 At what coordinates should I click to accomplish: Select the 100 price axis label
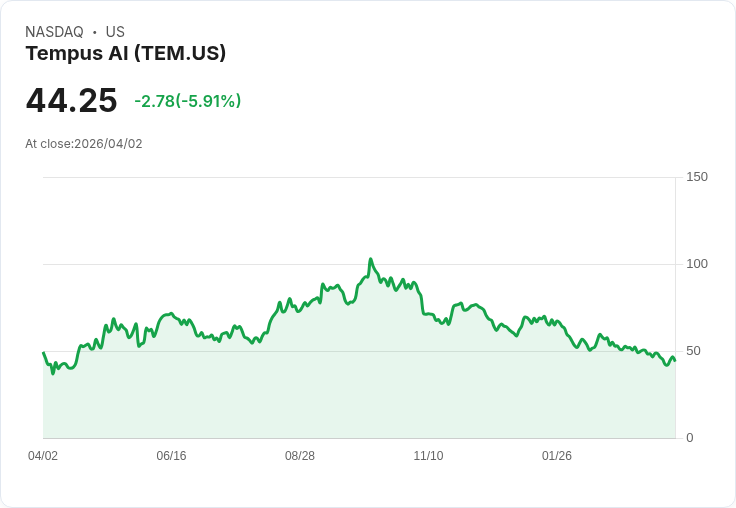pos(697,264)
